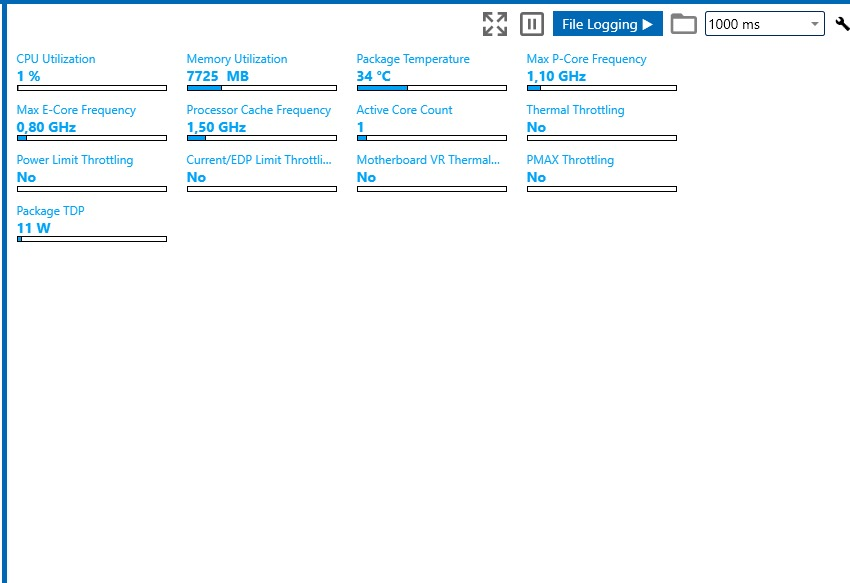Select the Processor Cache Frequency label
This screenshot has width=850, height=583.
(x=259, y=110)
